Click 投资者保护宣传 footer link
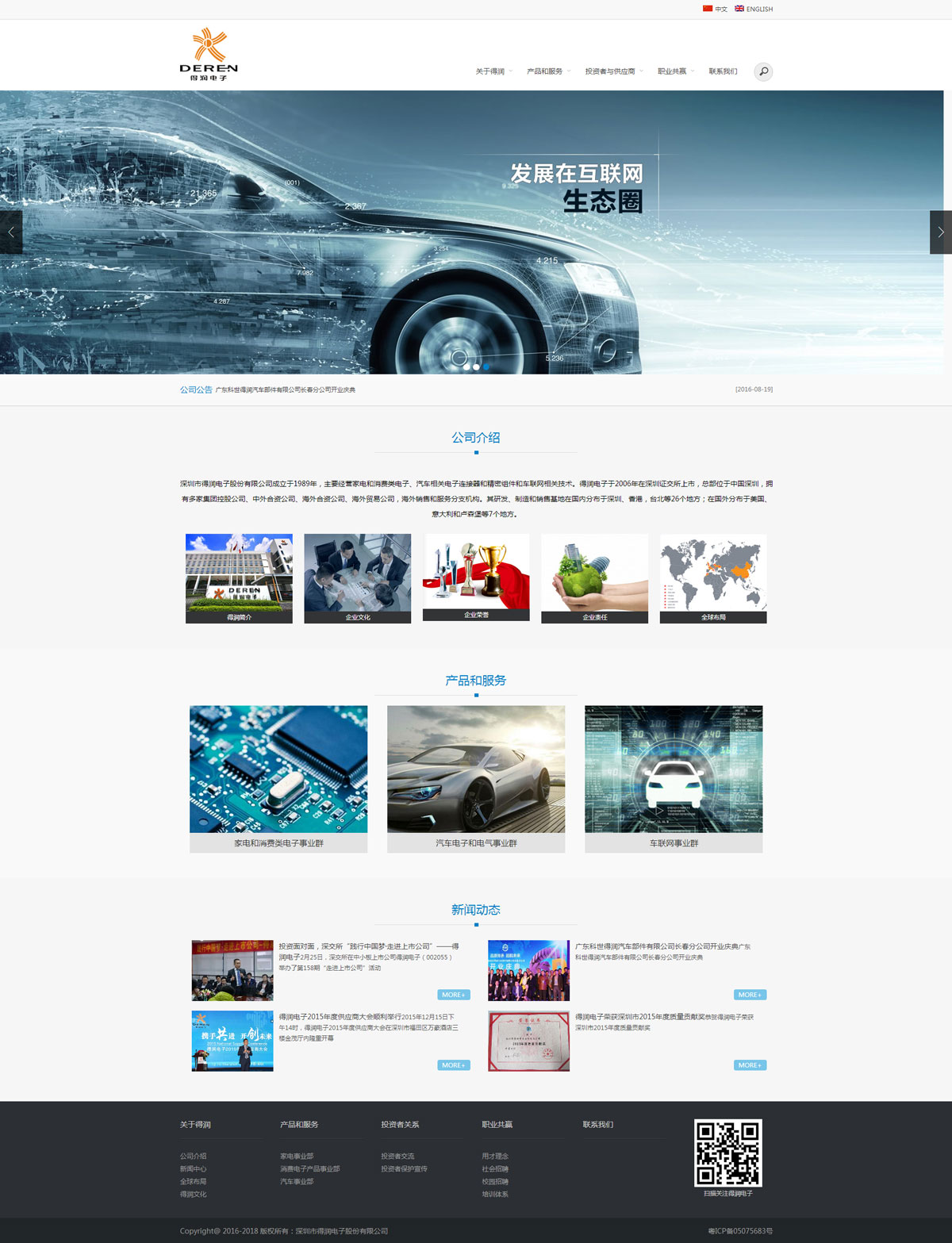Viewport: 952px width, 1243px height. (x=404, y=1168)
